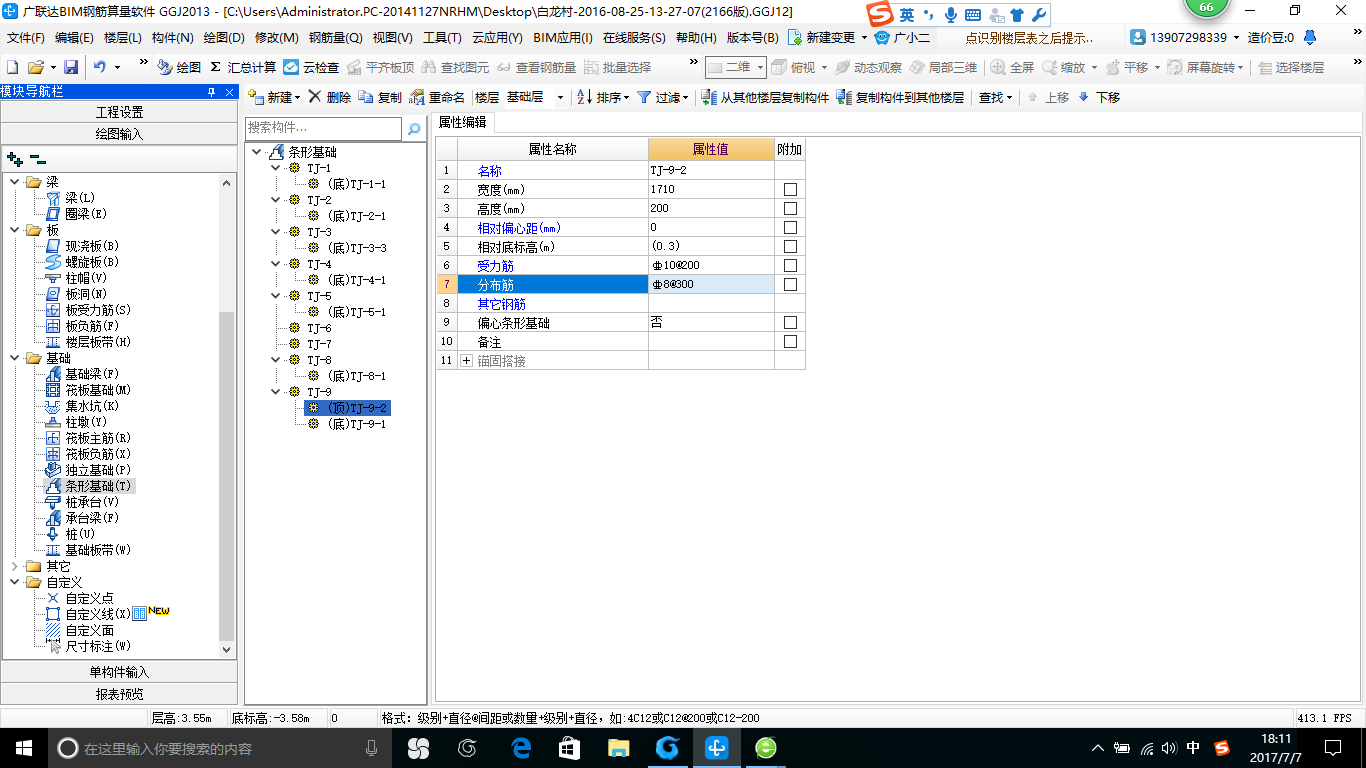Open the 基础层 floor dropdown

[560, 98]
